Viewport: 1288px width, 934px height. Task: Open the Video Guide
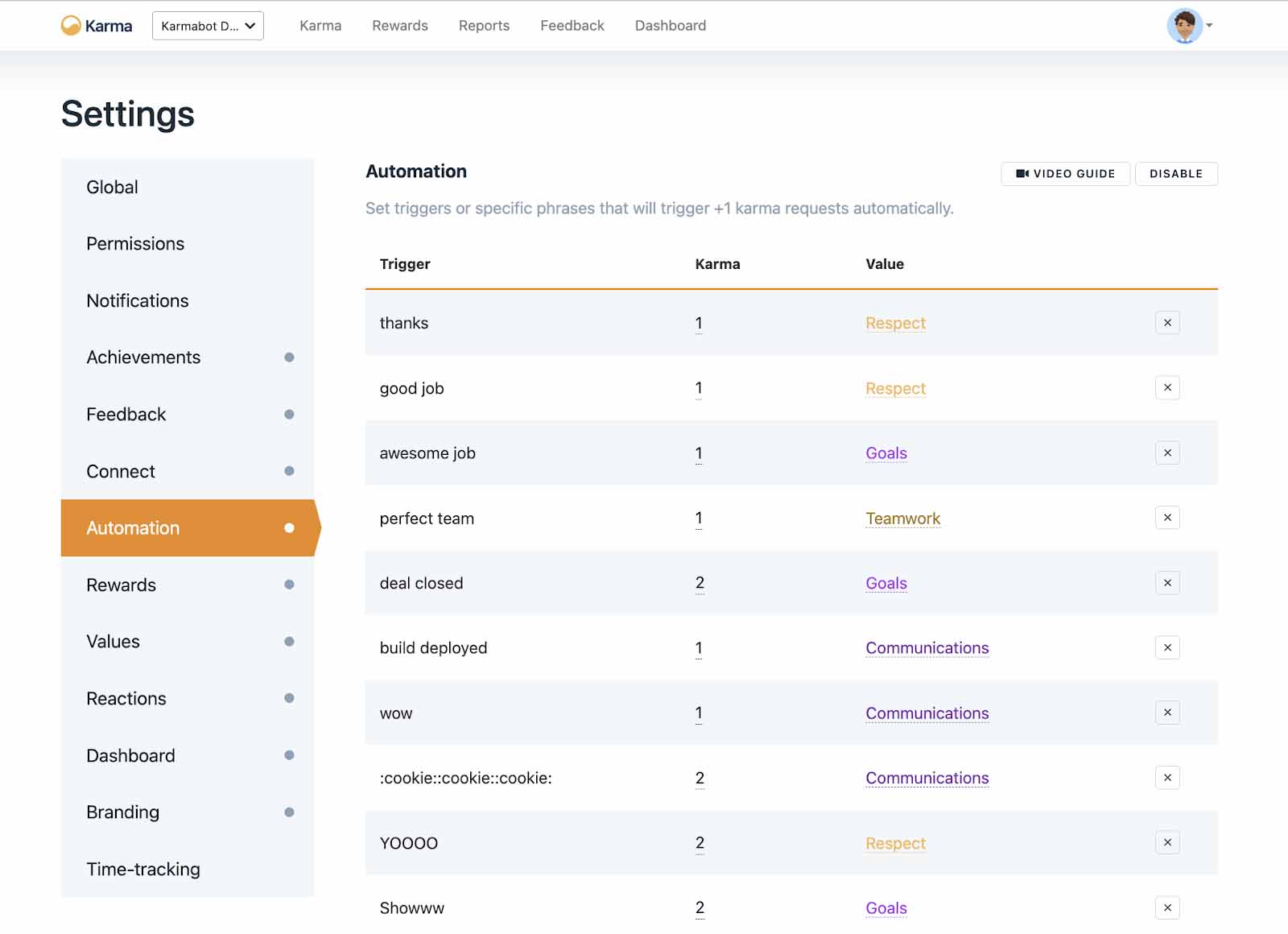point(1065,174)
